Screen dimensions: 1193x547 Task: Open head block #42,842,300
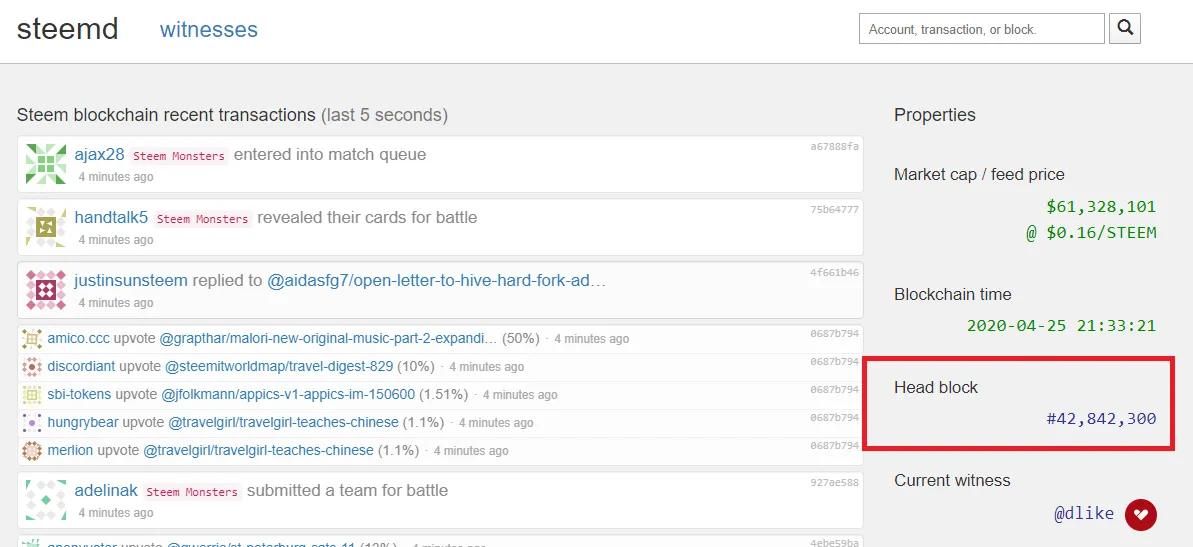coord(1101,418)
